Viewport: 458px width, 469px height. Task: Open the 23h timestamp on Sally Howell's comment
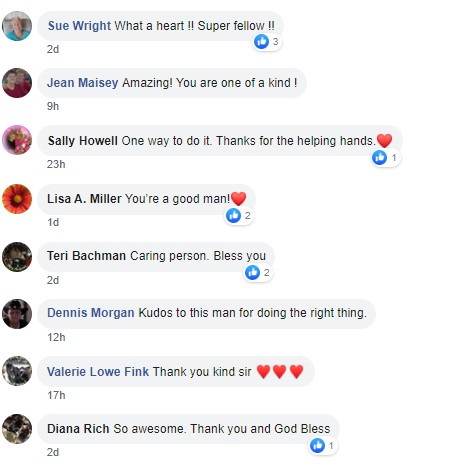tap(56, 164)
